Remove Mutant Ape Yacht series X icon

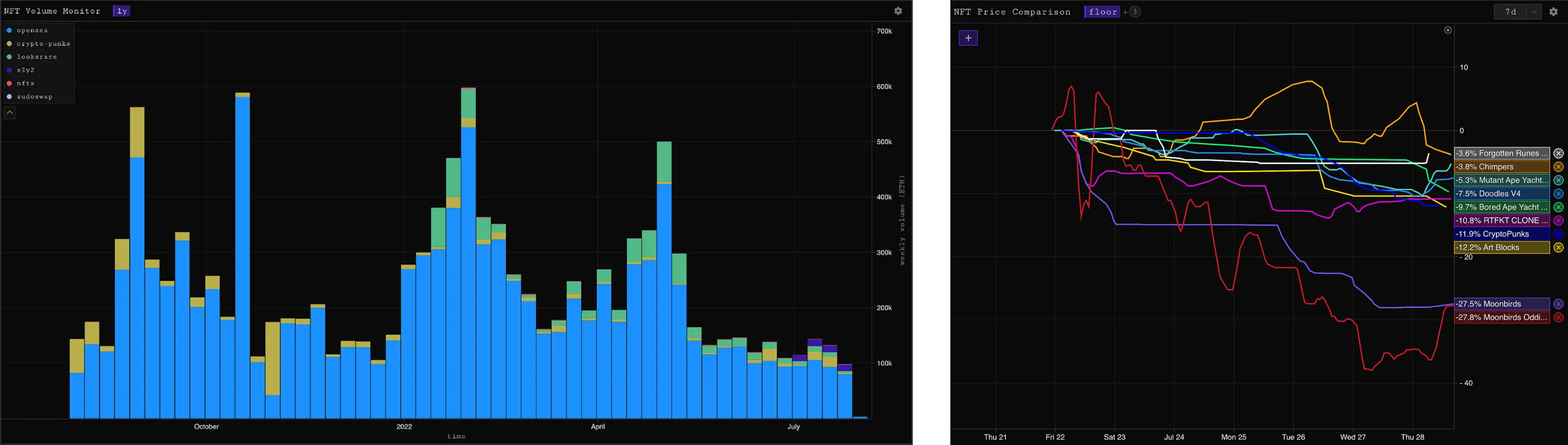(x=1558, y=180)
